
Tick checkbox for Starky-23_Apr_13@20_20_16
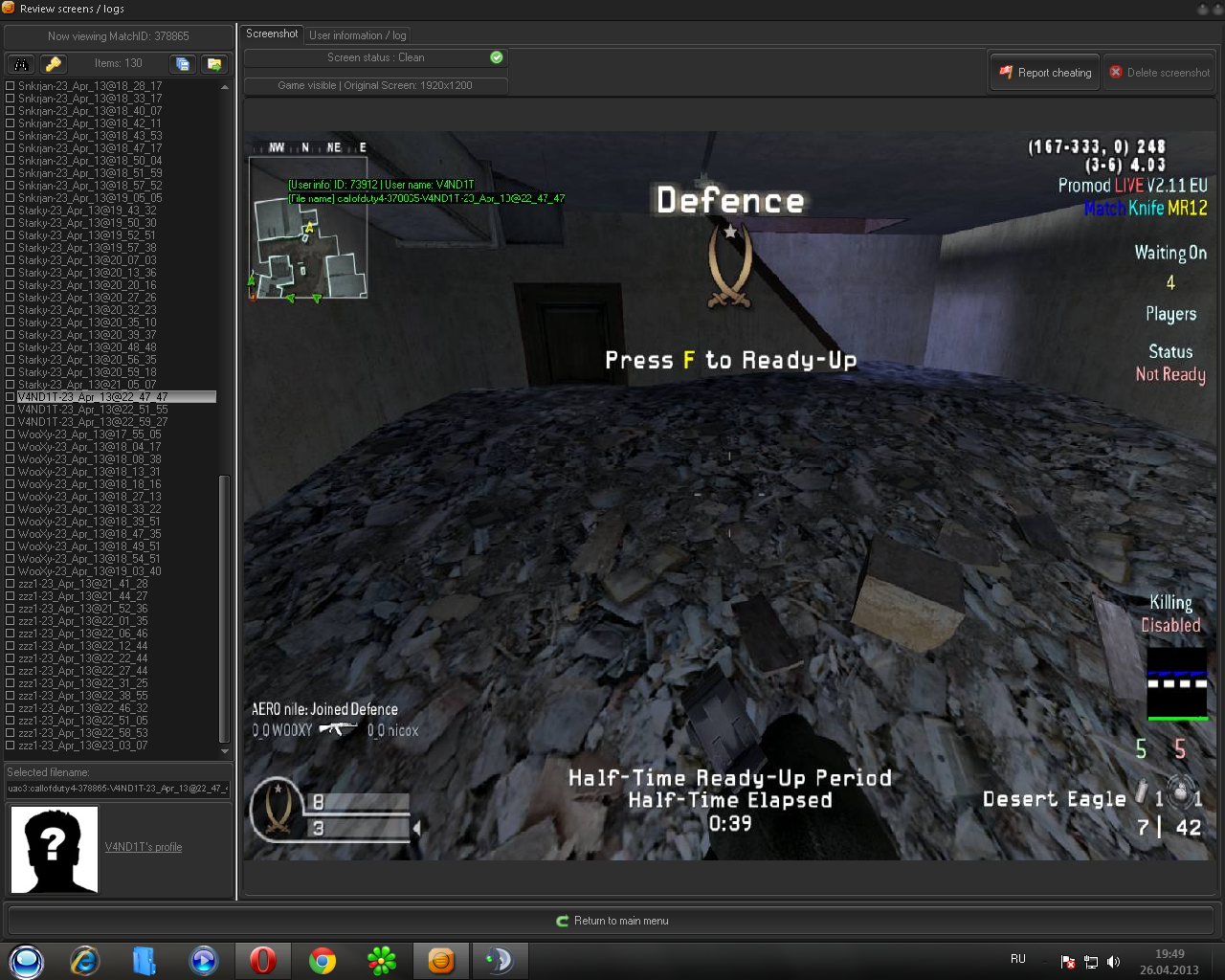click(11, 285)
